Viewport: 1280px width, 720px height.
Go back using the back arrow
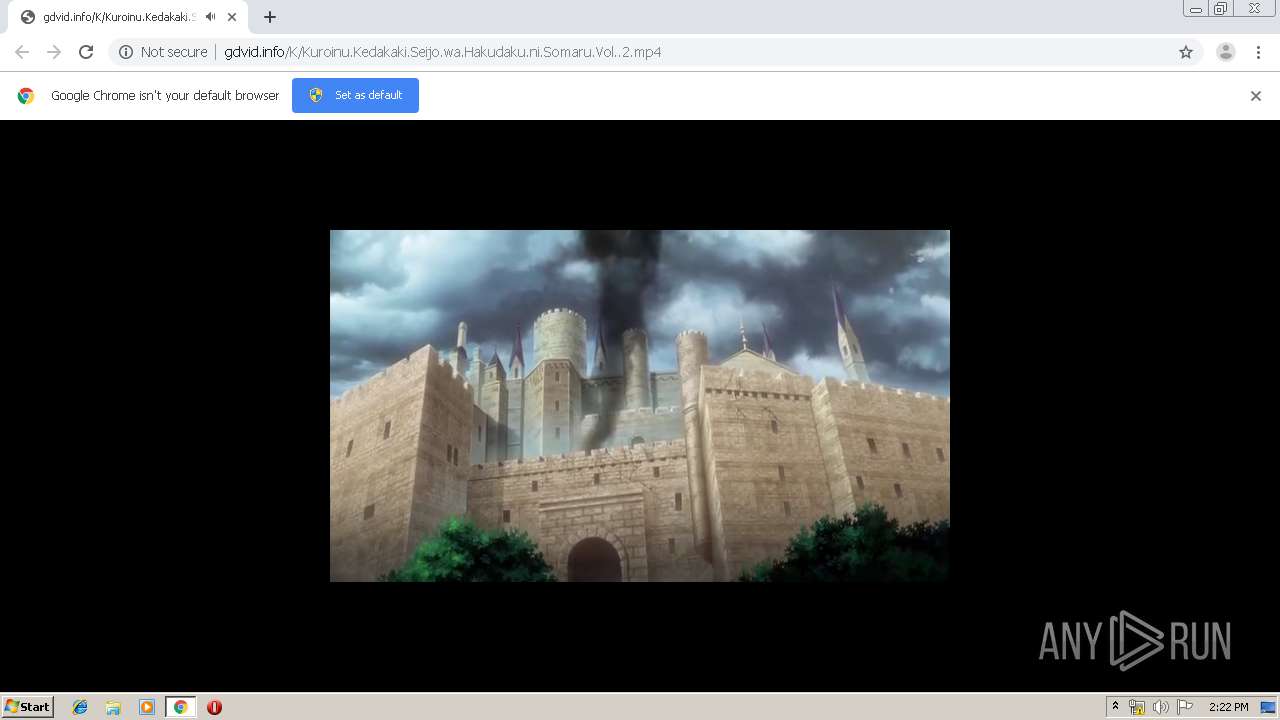click(x=22, y=52)
